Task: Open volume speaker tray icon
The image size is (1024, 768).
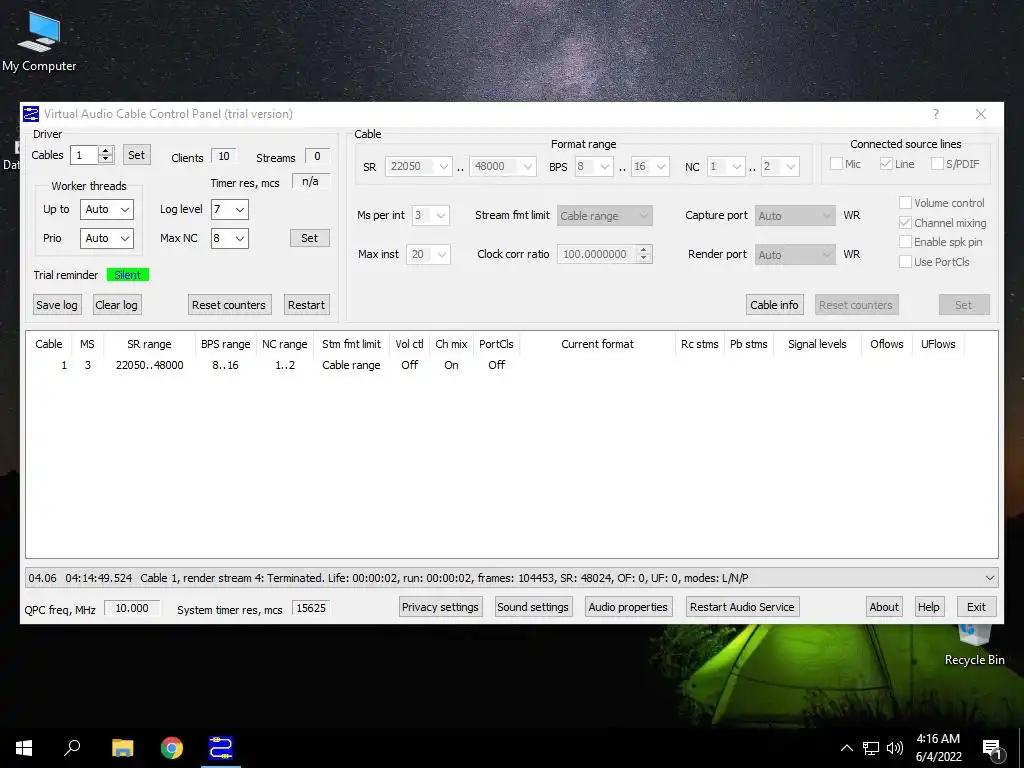Action: pyautogui.click(x=895, y=748)
